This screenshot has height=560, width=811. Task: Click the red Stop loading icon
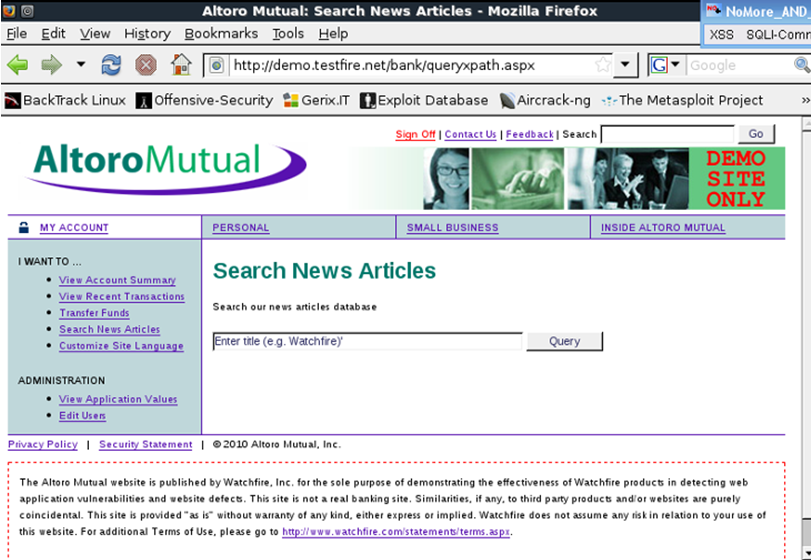point(146,65)
